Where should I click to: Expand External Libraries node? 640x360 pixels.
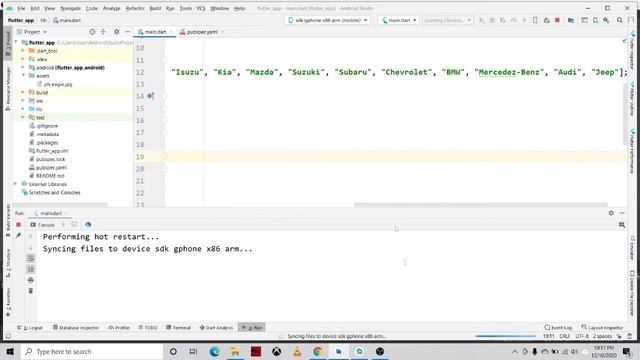(x=16, y=184)
